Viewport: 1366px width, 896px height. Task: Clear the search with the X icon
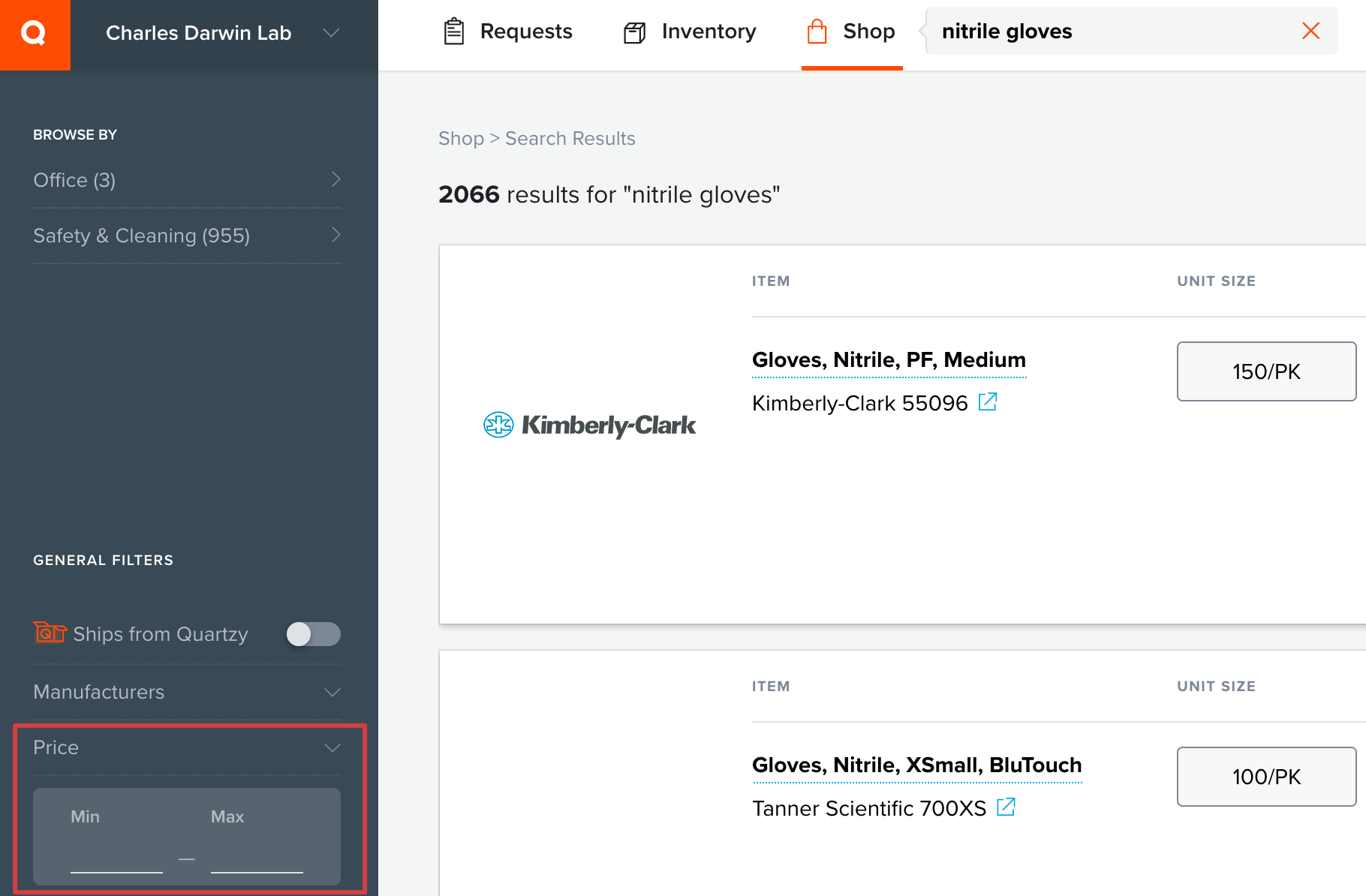[x=1310, y=31]
